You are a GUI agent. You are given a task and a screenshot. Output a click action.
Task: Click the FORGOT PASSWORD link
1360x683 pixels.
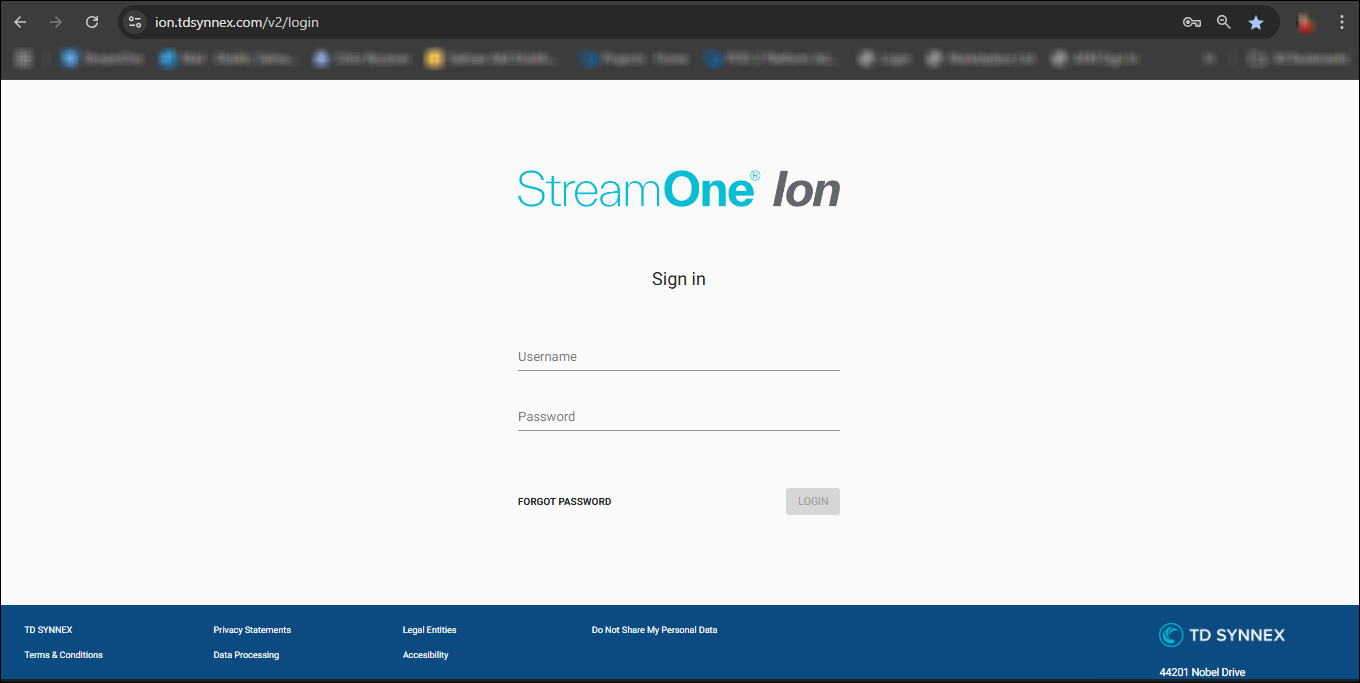564,502
